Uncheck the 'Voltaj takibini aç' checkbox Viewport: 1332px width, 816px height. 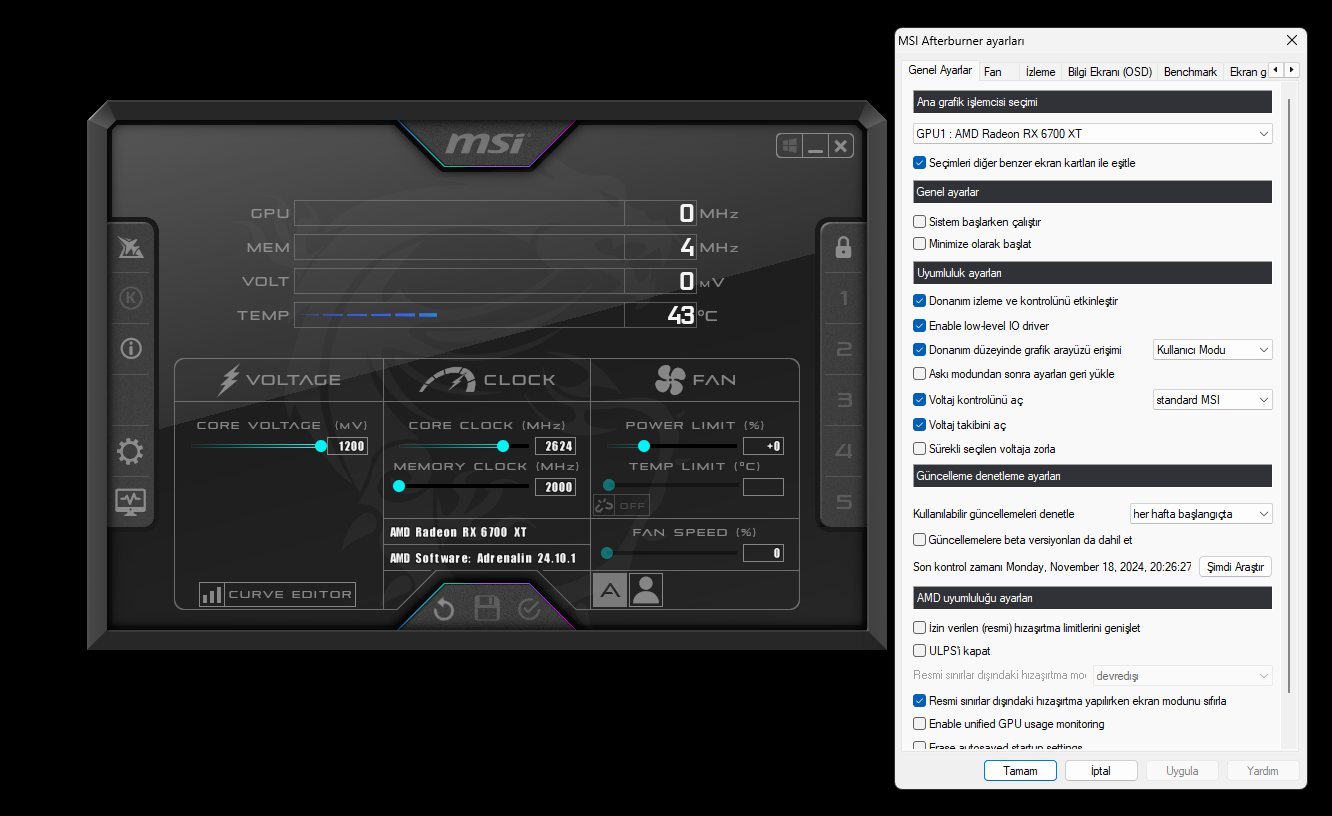click(920, 425)
